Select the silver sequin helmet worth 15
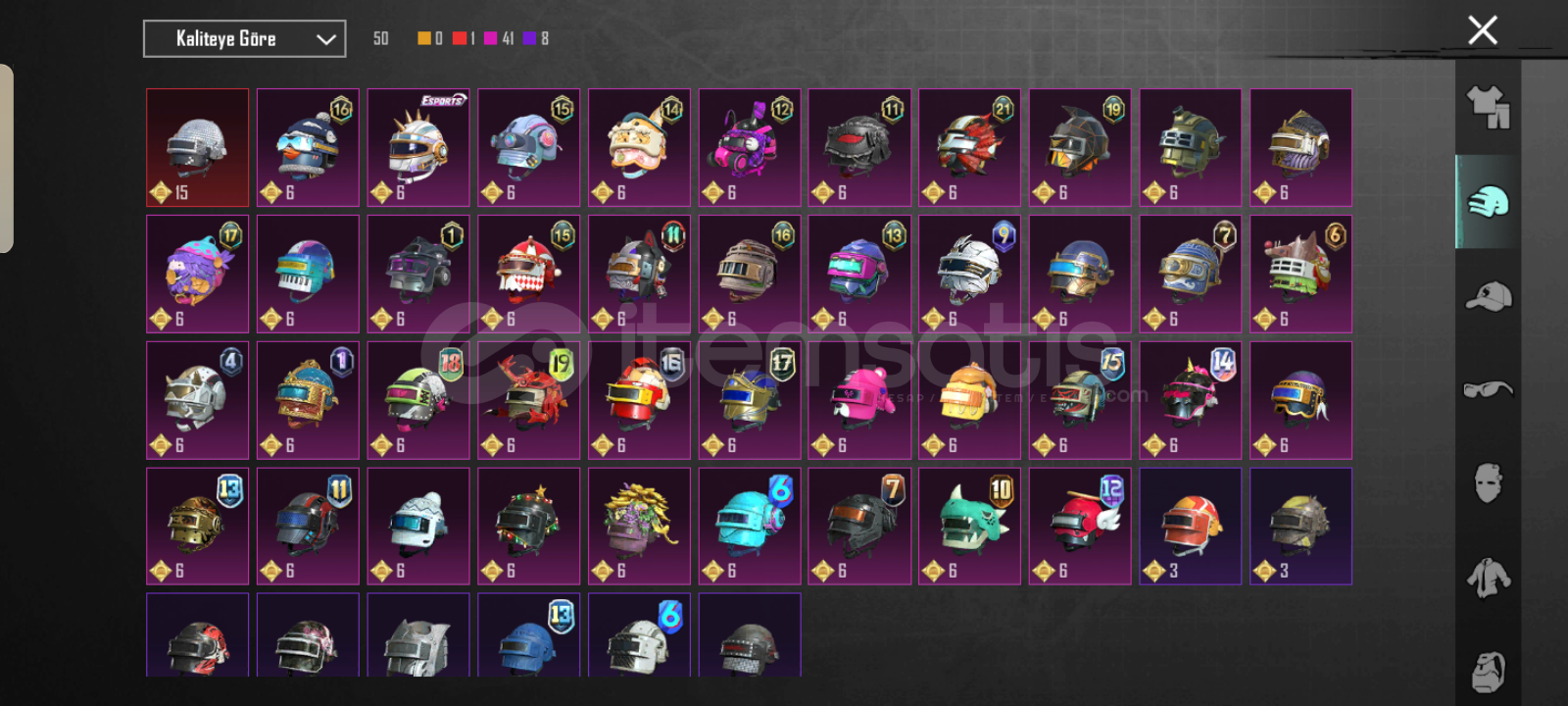 (x=198, y=148)
